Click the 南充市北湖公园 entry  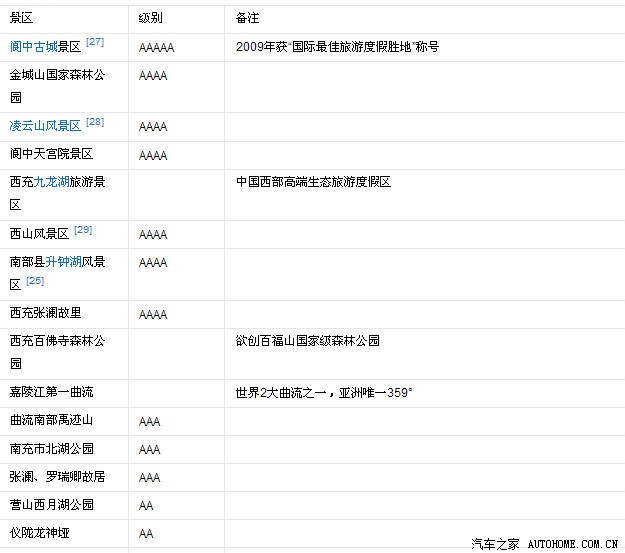pos(51,449)
